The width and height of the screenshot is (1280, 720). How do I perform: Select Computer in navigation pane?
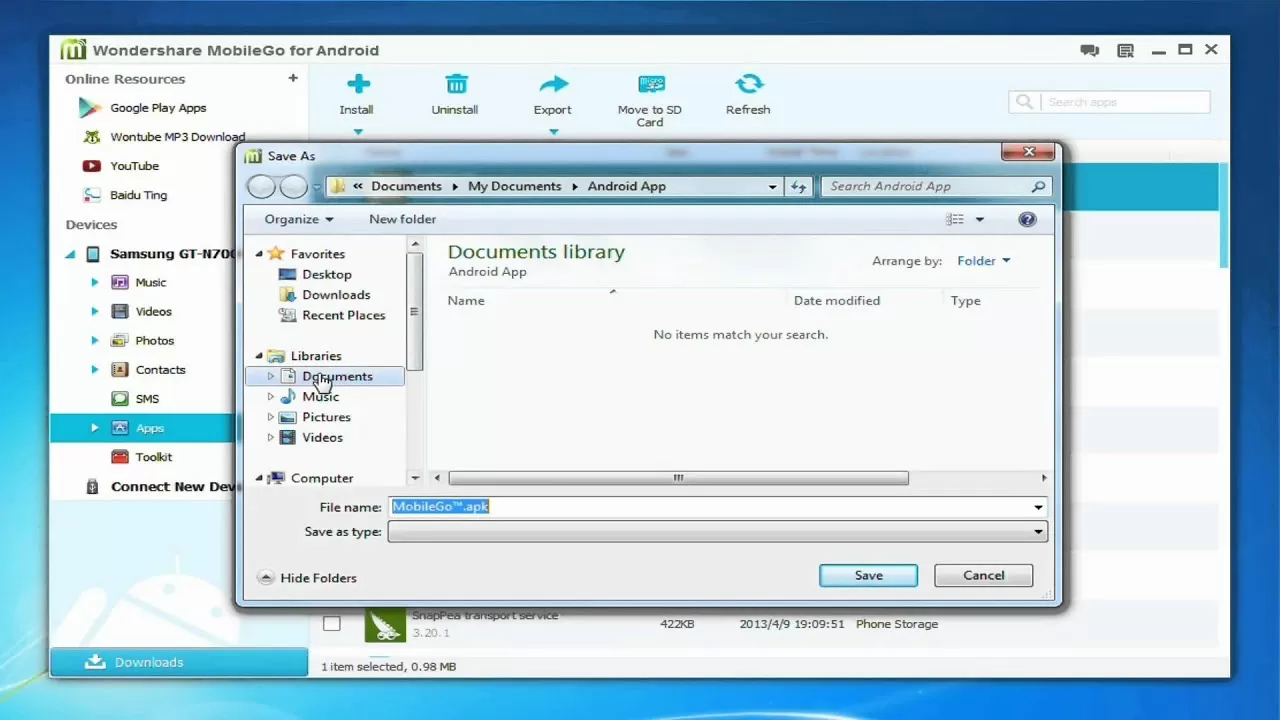(321, 478)
